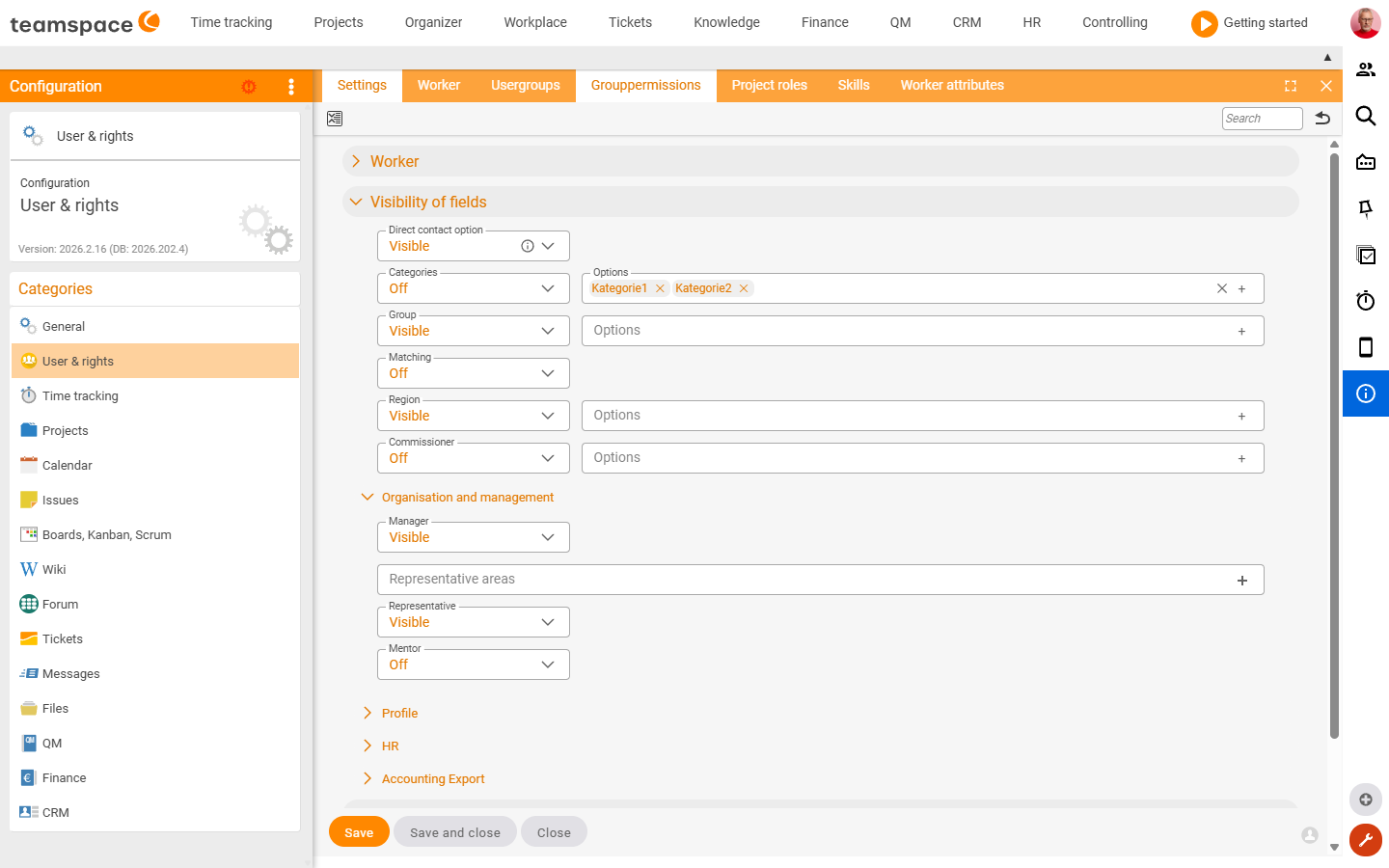Screen dimensions: 1389x868
Task: Click info icon in Direct contact option field
Action: 528,246
